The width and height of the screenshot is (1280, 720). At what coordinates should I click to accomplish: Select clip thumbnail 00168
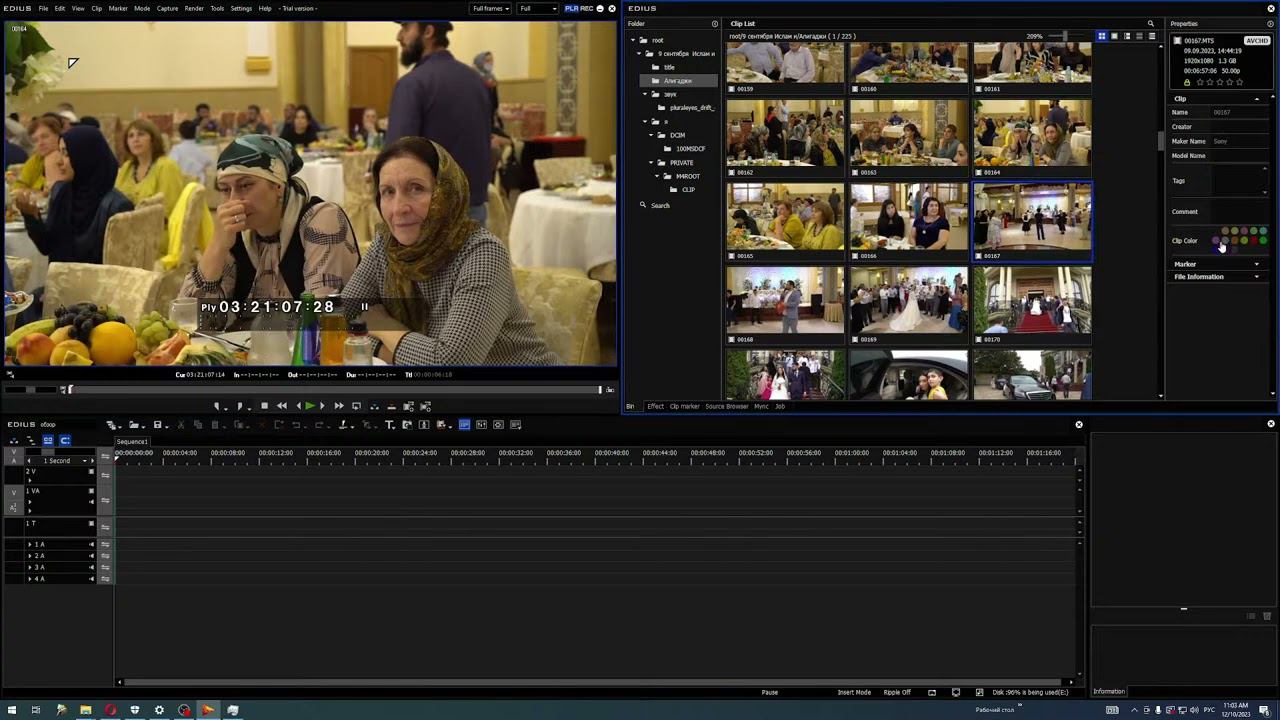tap(785, 300)
